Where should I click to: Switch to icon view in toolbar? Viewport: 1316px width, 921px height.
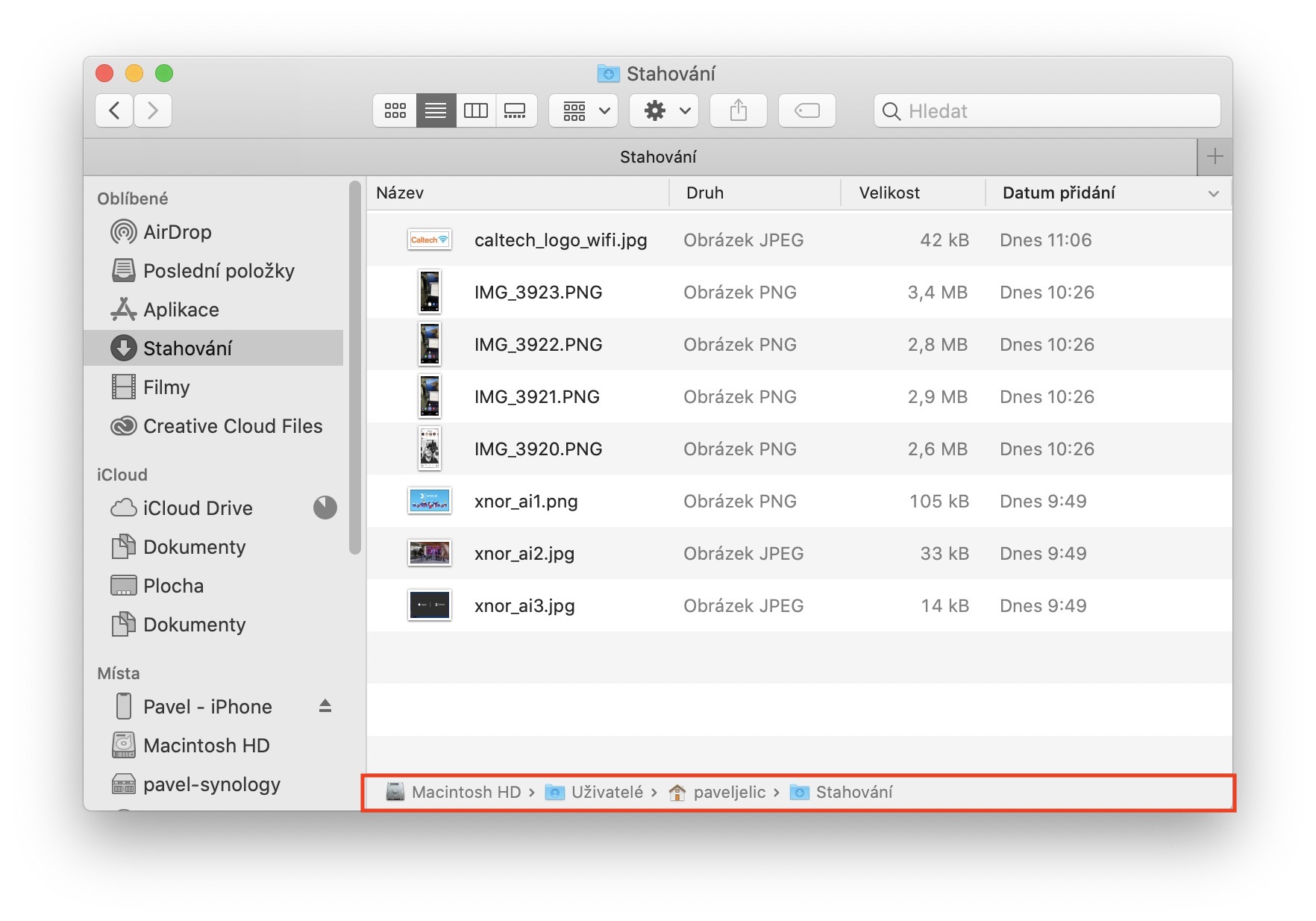click(395, 111)
